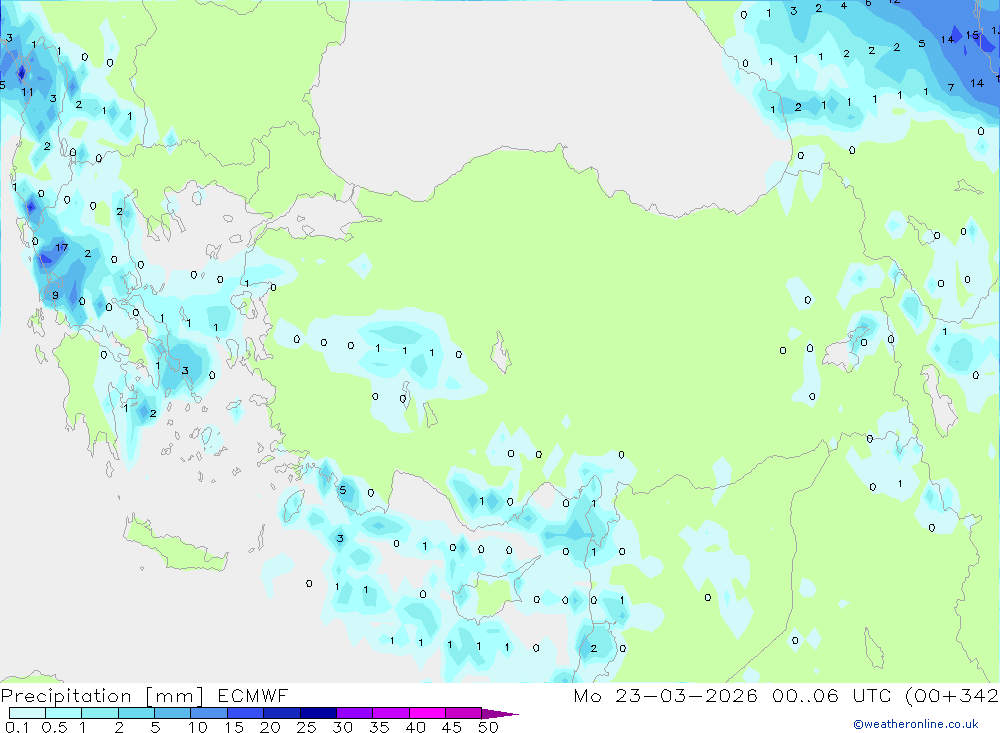1000x733 pixels.
Task: Click the map precipitation value '7'
Action: tap(951, 87)
